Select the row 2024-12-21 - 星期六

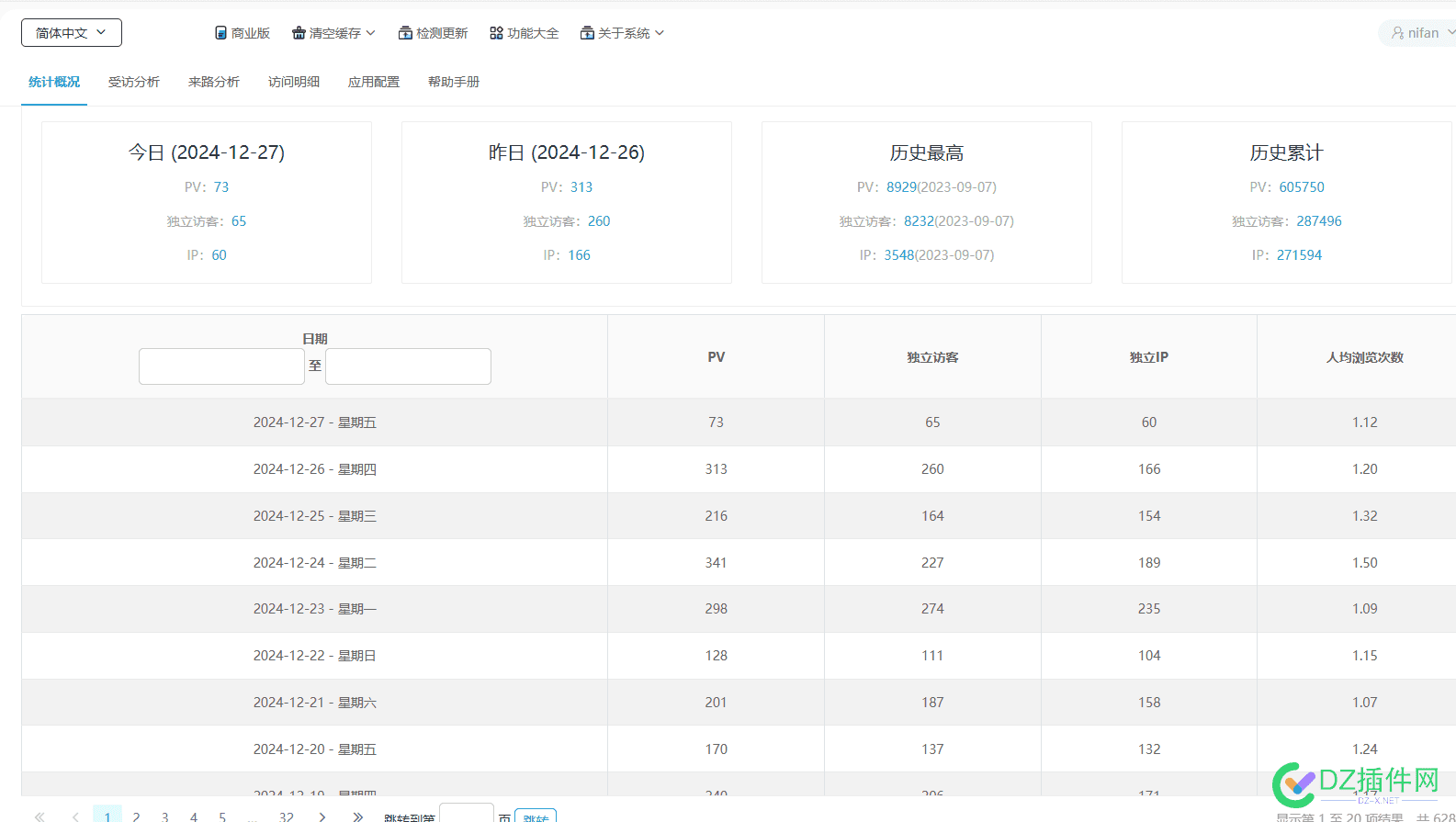[739, 703]
